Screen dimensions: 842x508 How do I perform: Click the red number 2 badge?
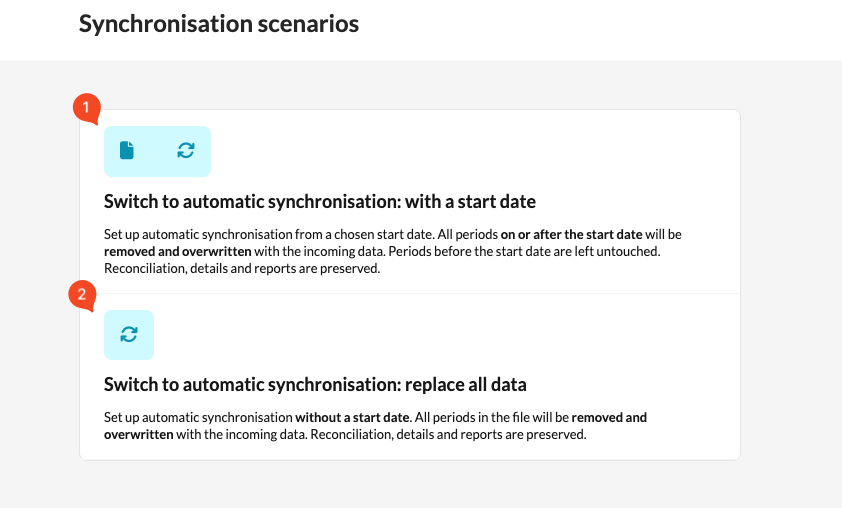(x=82, y=294)
